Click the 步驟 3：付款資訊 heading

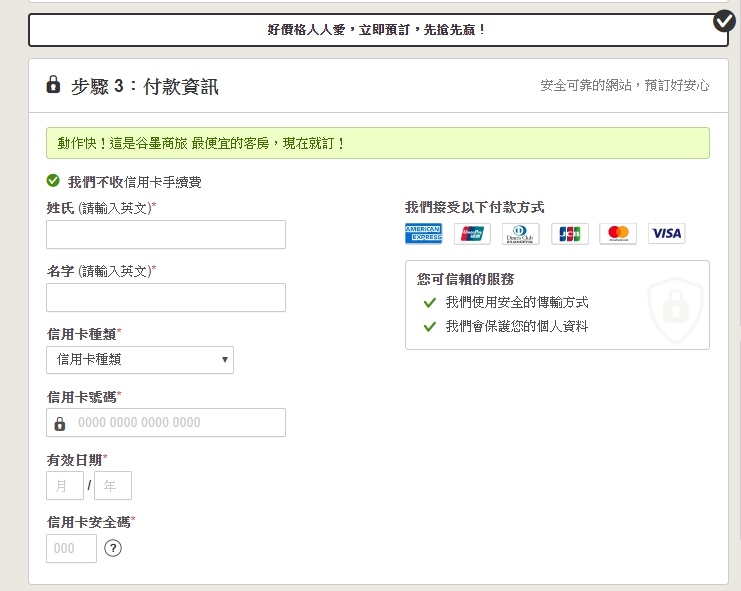[x=145, y=86]
